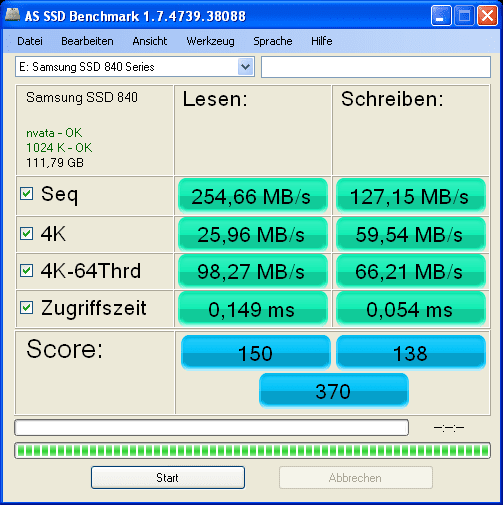Open the Datei menu
503x505 pixels.
click(x=30, y=41)
